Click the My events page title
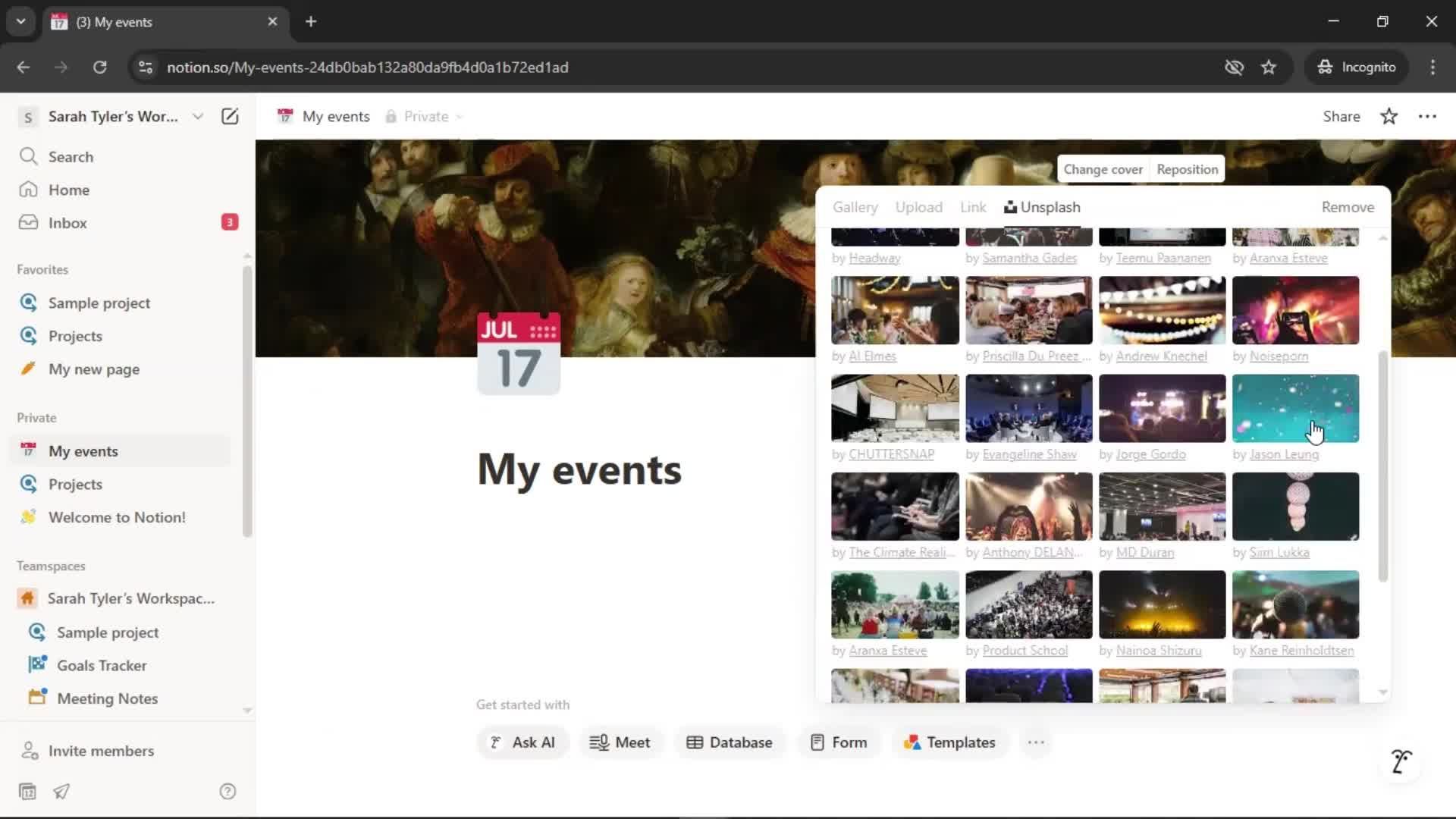Viewport: 1456px width, 819px height. (579, 469)
